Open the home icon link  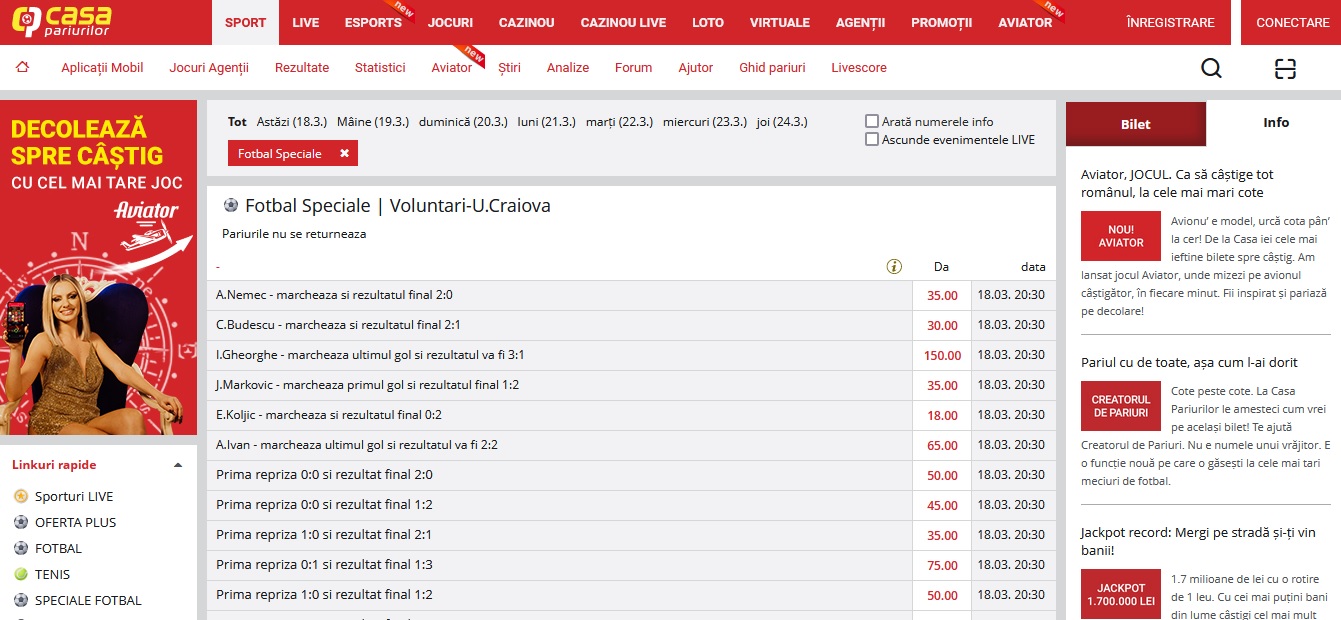coord(22,68)
